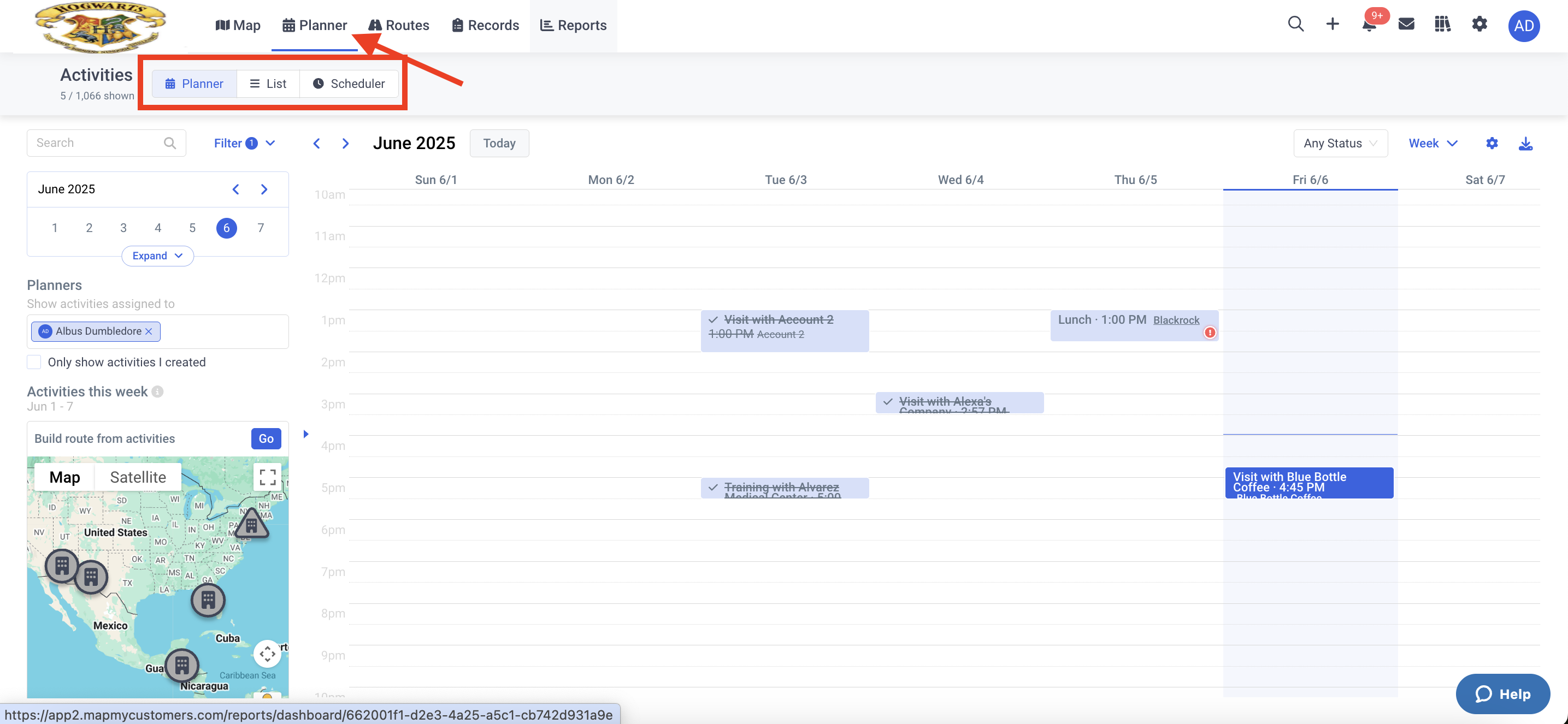The width and height of the screenshot is (1568, 724).
Task: Open the Routes nav item
Action: (399, 25)
